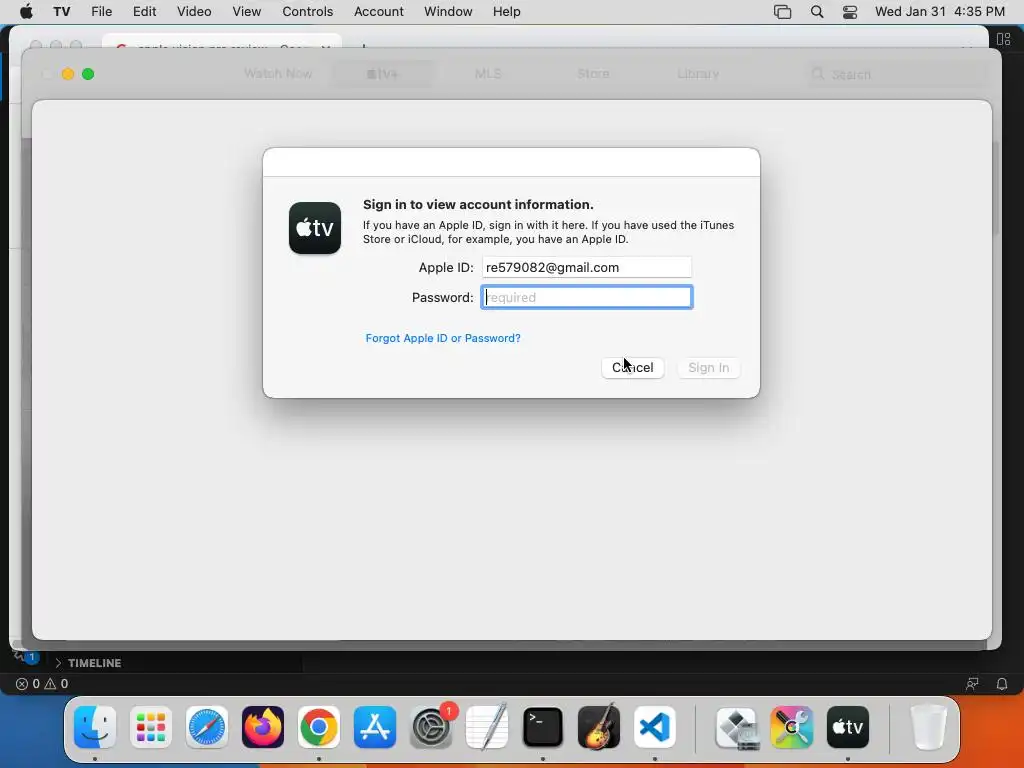Open the File menu
The image size is (1024, 768).
101,11
